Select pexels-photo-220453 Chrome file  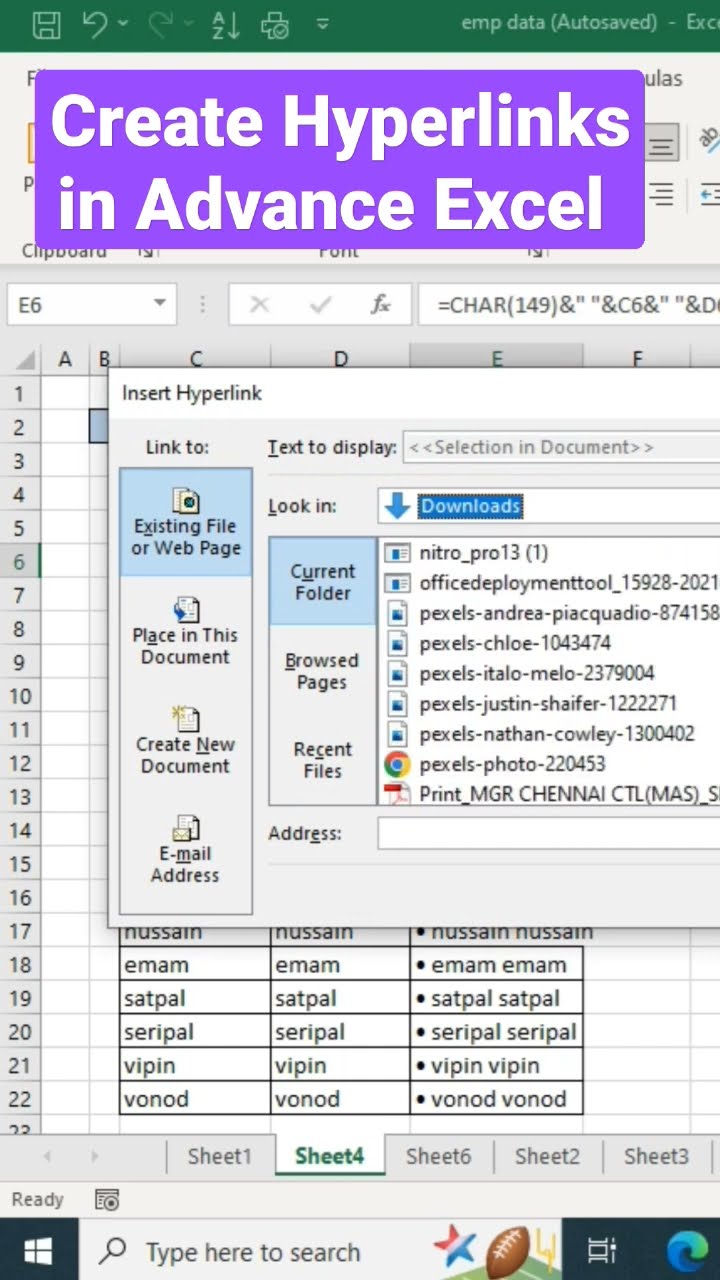(x=495, y=765)
